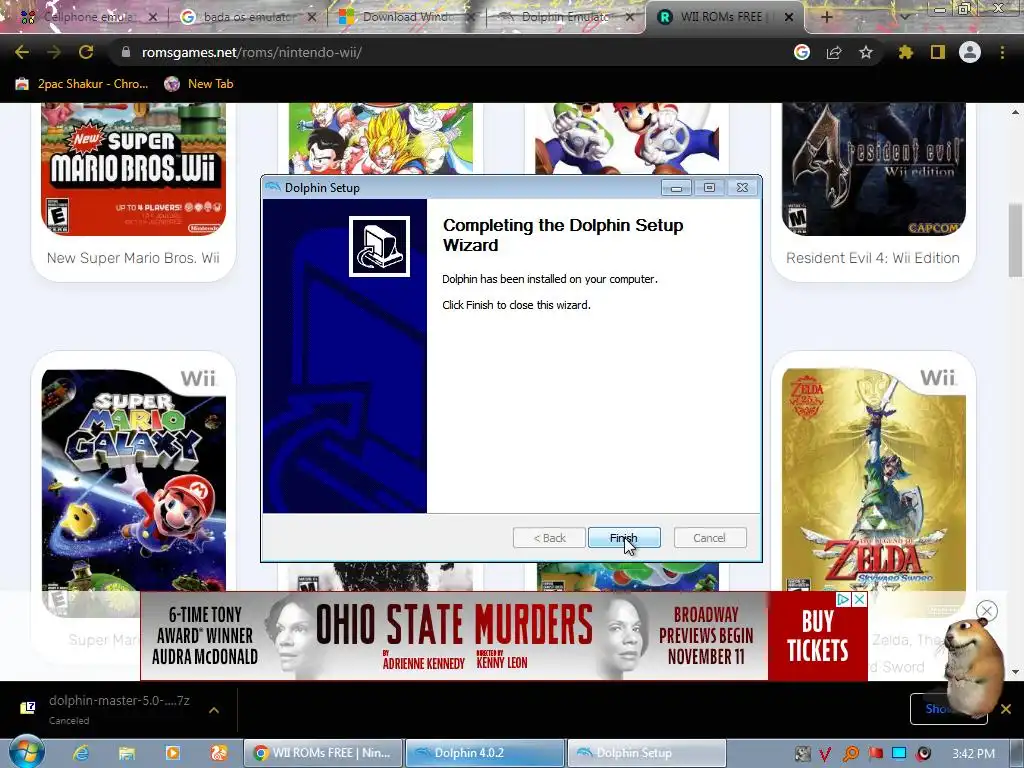Bookmark this page with star icon
This screenshot has height=768, width=1024.
point(866,52)
